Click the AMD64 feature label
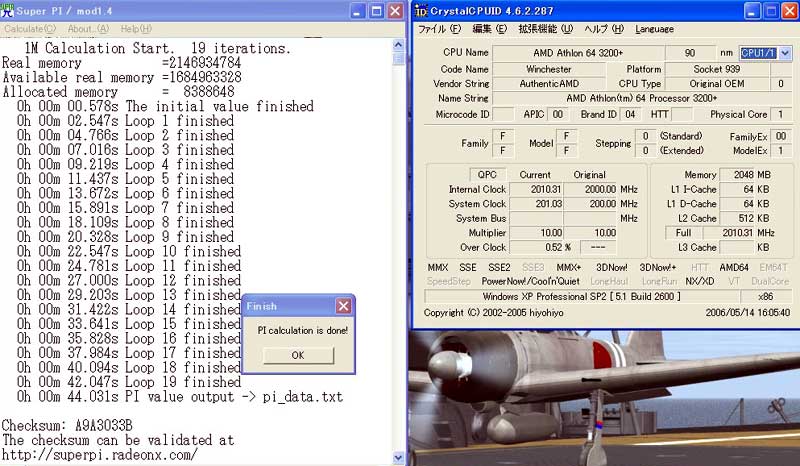 734,267
